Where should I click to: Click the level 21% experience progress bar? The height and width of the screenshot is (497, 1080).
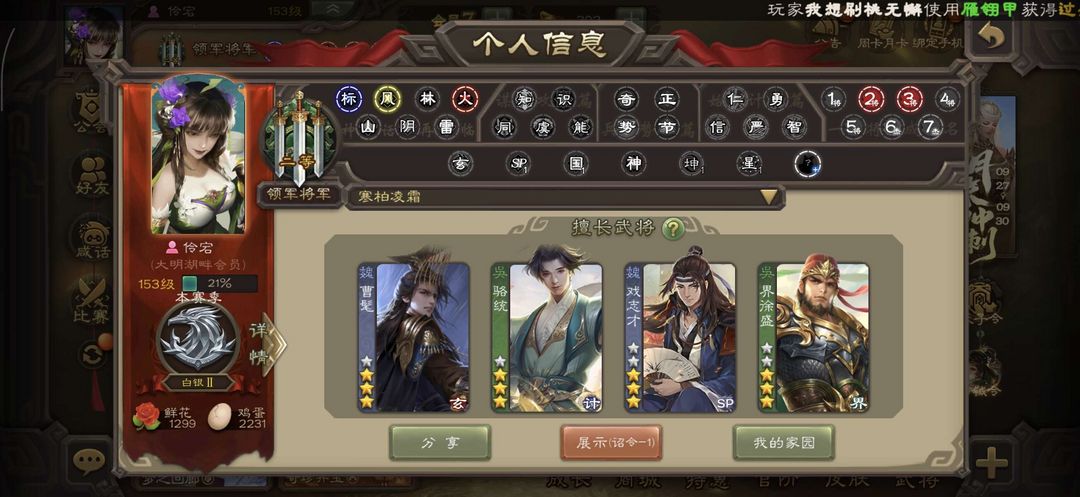click(x=220, y=283)
